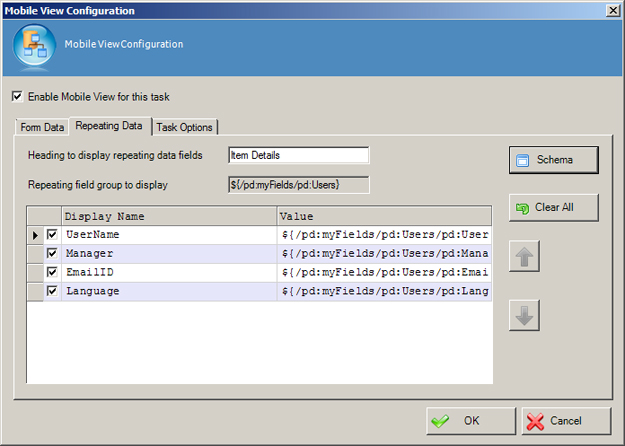Click the move down arrow button
Image resolution: width=625 pixels, height=446 pixels.
tap(524, 315)
